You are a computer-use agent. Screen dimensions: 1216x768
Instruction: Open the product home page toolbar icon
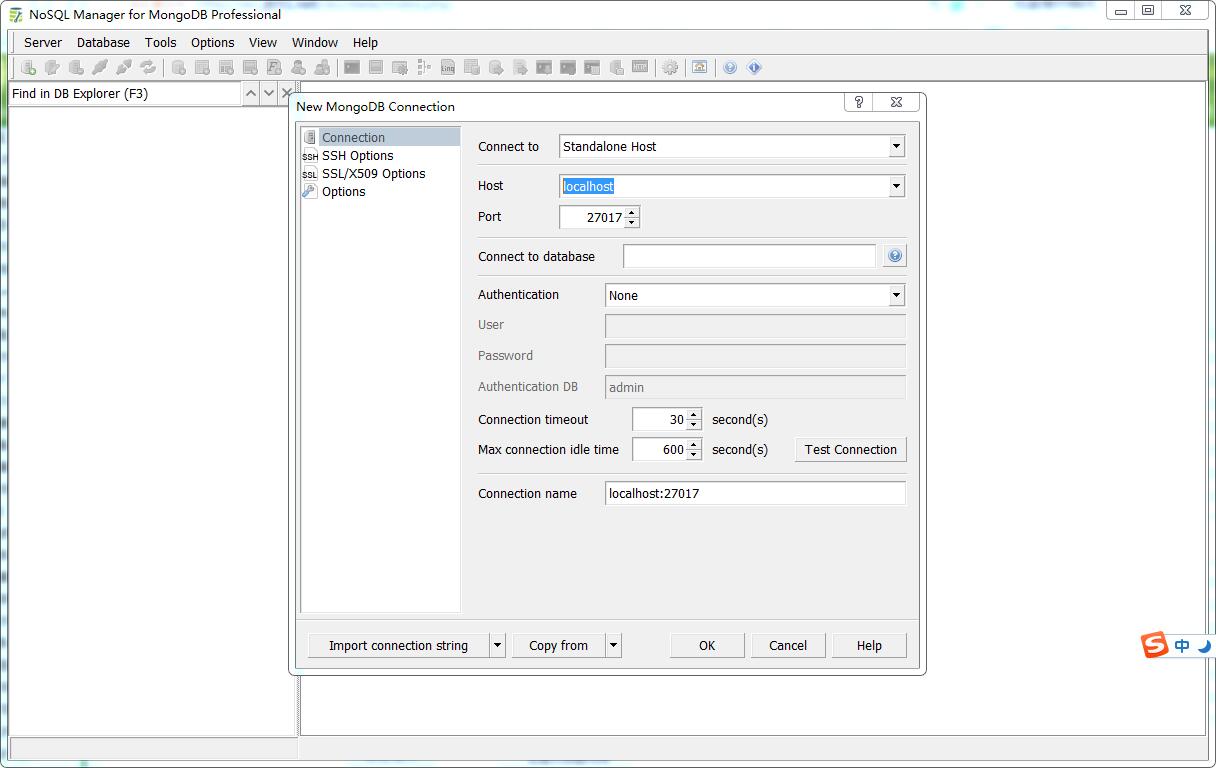pos(700,67)
